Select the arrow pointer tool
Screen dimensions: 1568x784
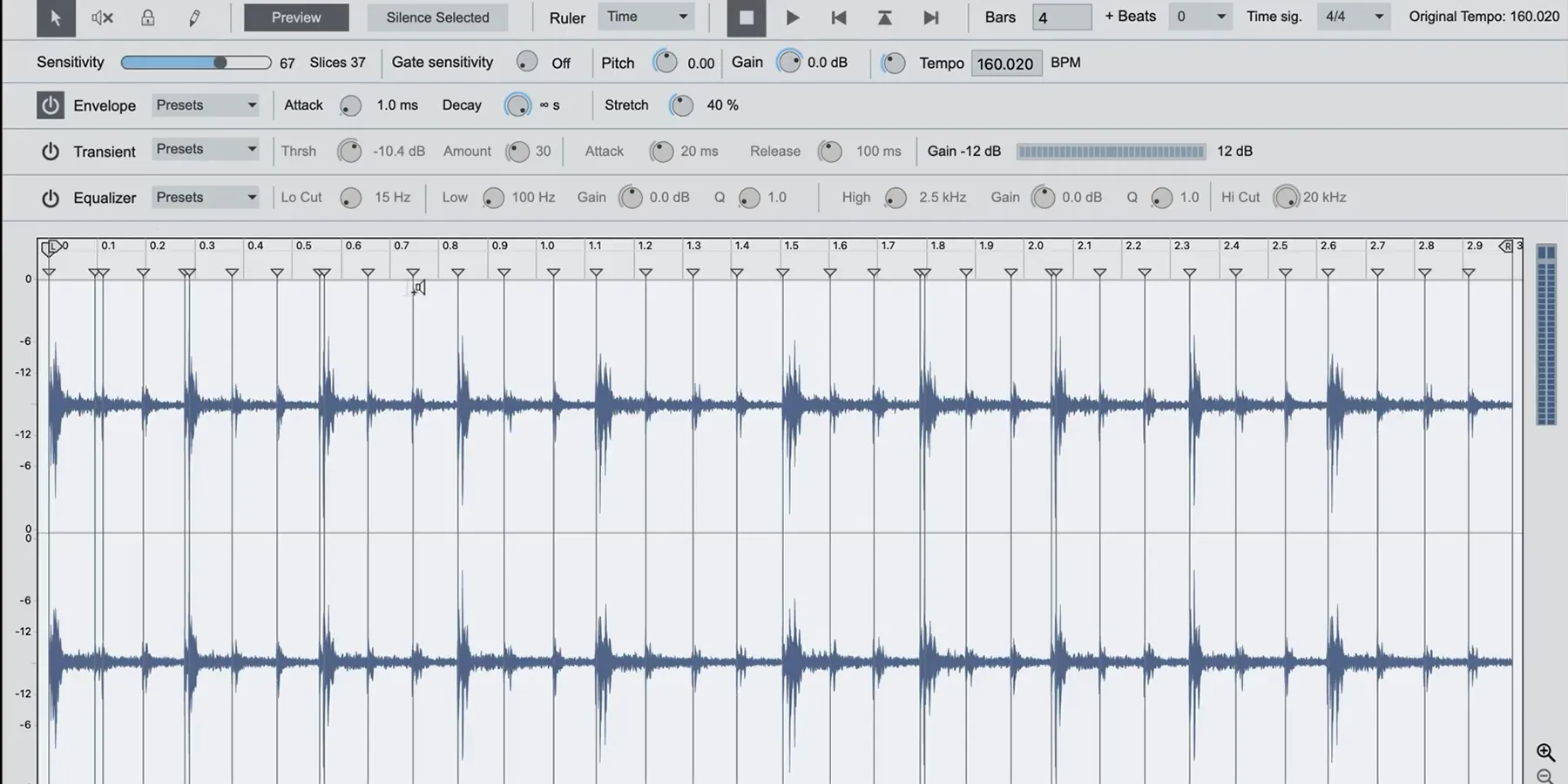click(x=56, y=17)
